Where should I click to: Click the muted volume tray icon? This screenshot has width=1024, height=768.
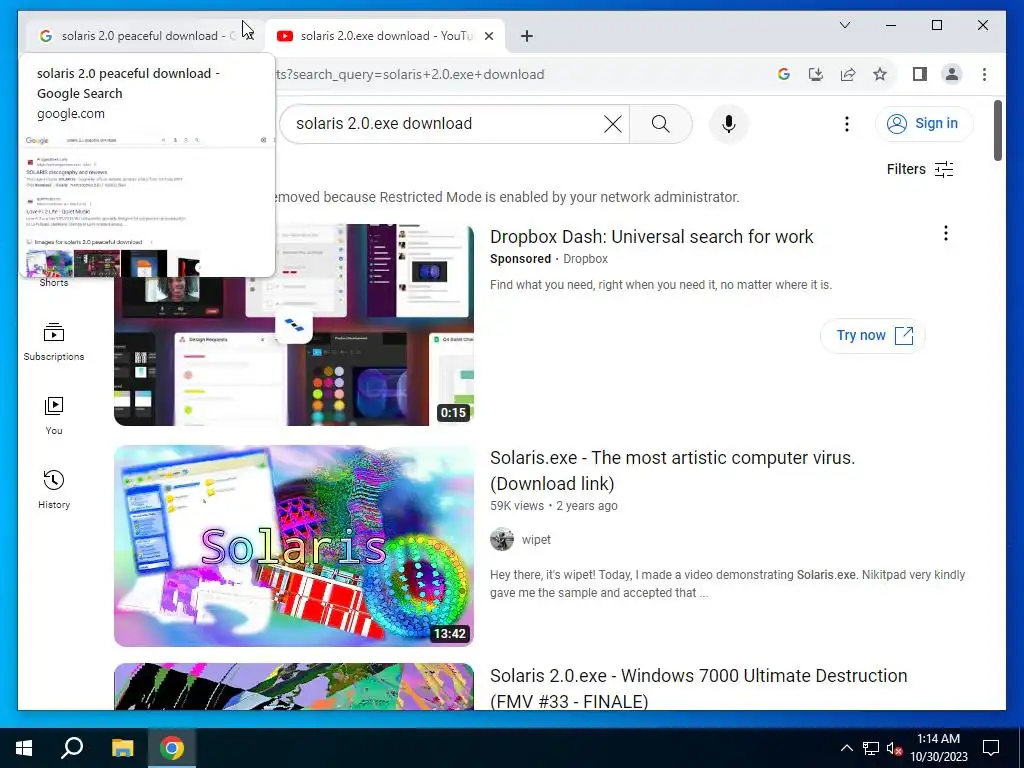coord(894,748)
